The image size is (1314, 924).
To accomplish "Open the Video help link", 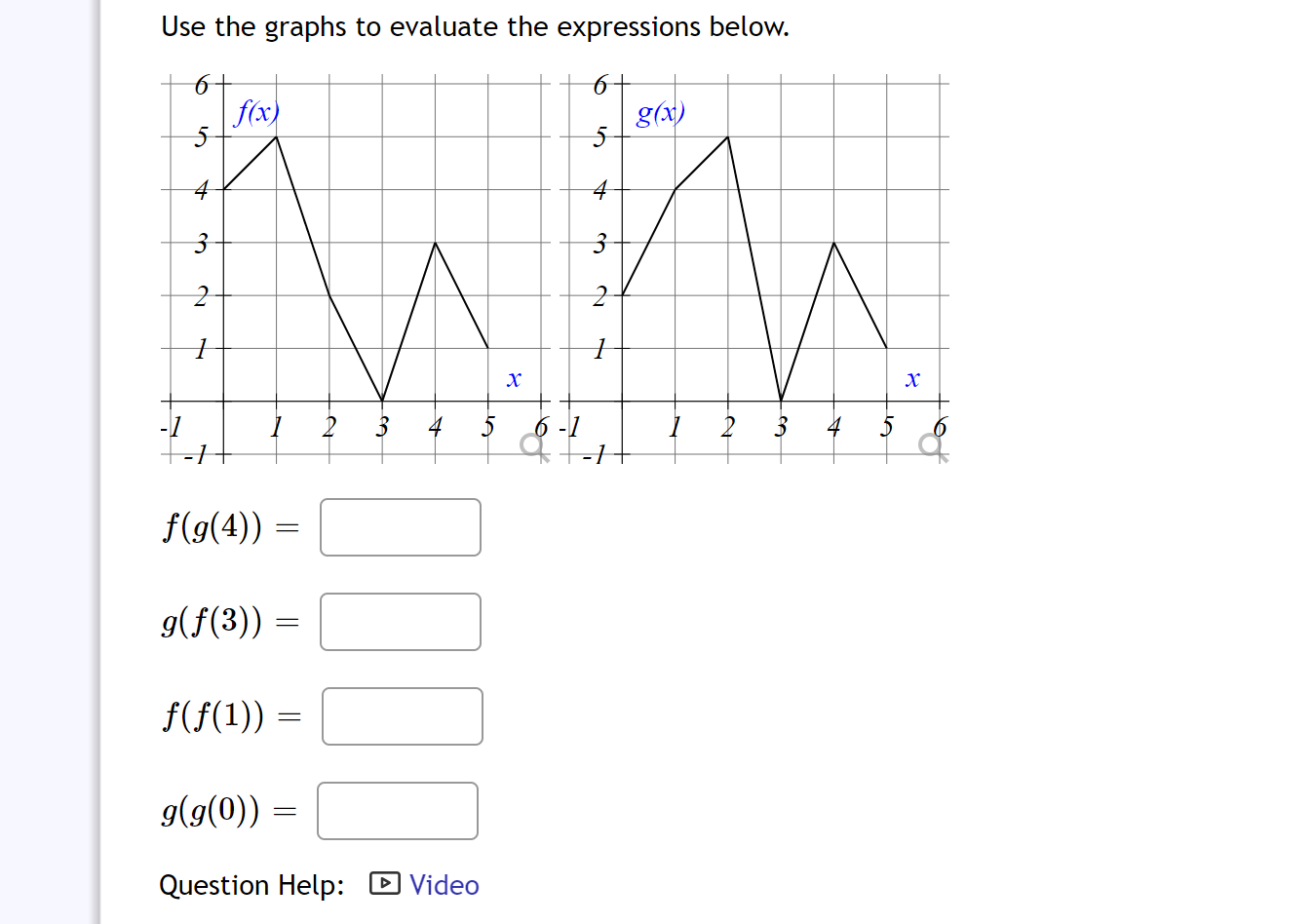I will point(444,885).
